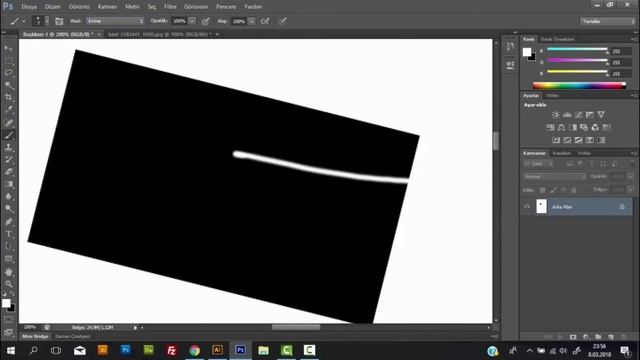Add a Brightness/Contrast adjustment
640x360 pixels.
pos(556,115)
